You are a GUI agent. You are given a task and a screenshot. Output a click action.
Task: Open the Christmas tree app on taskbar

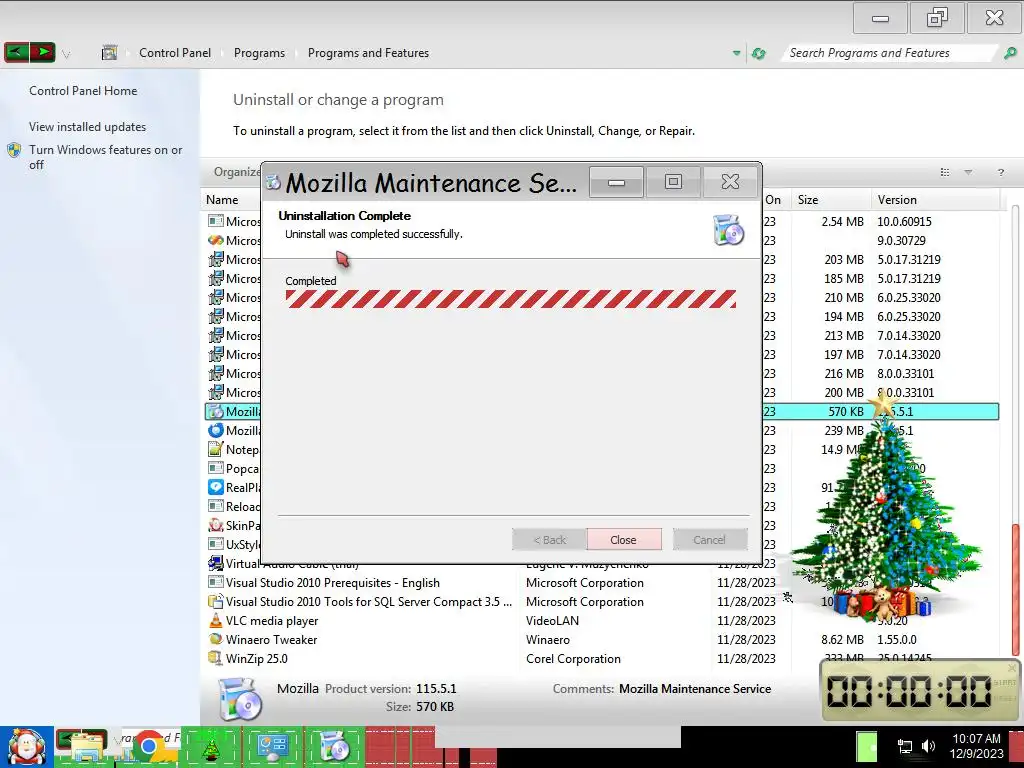point(210,748)
